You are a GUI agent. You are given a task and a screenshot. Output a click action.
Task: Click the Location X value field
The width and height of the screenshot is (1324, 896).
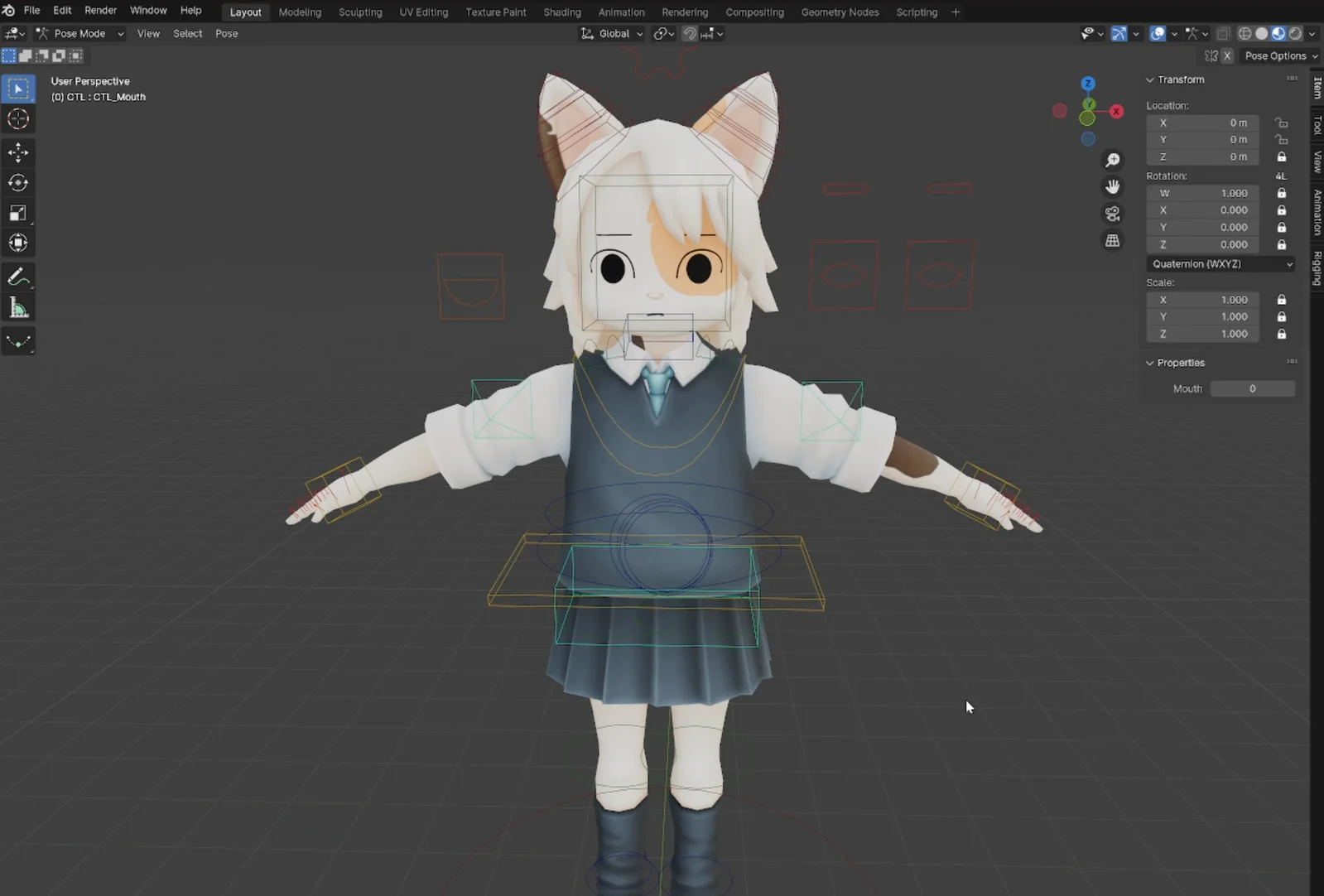(1203, 123)
